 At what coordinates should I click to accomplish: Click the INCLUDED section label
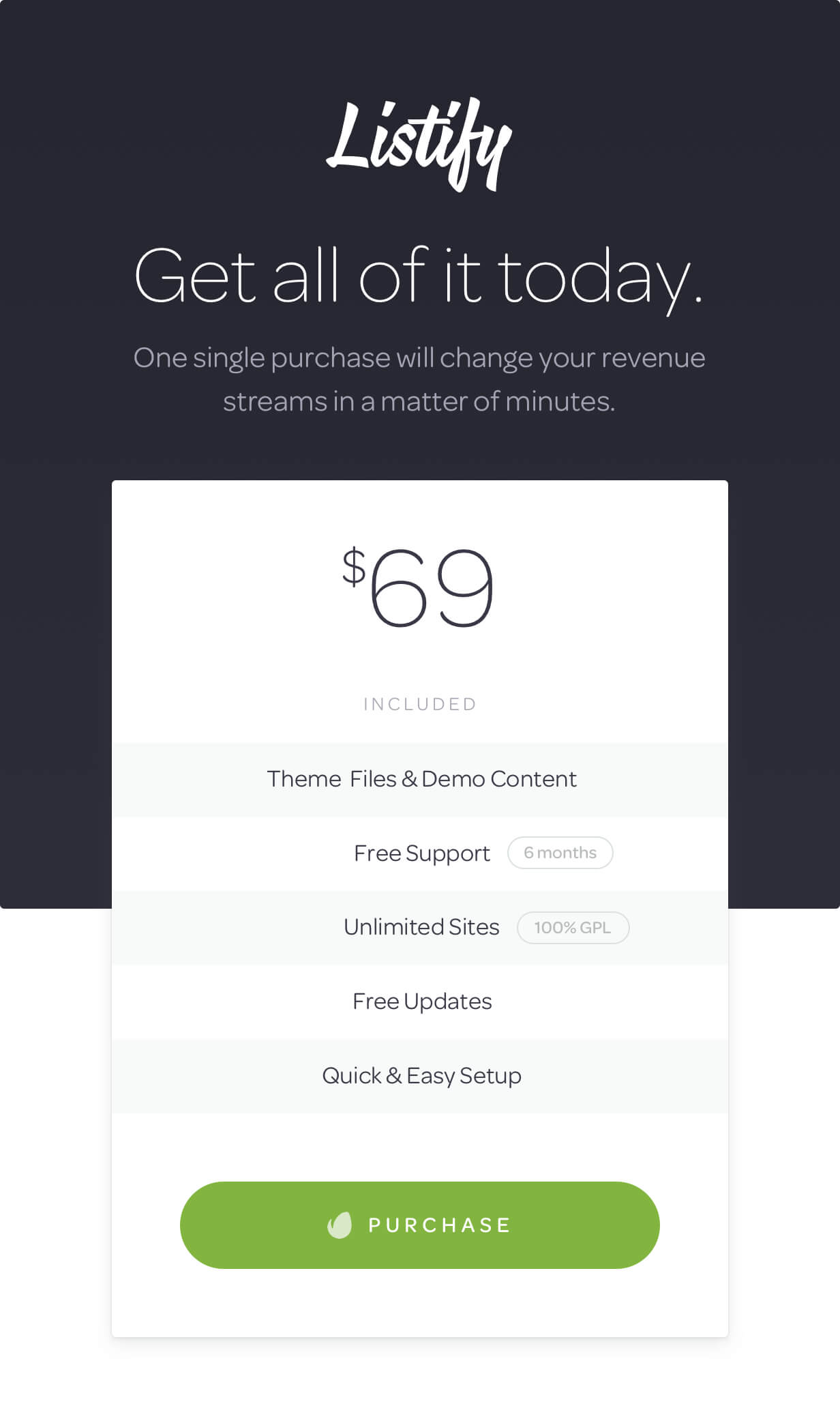coord(420,704)
